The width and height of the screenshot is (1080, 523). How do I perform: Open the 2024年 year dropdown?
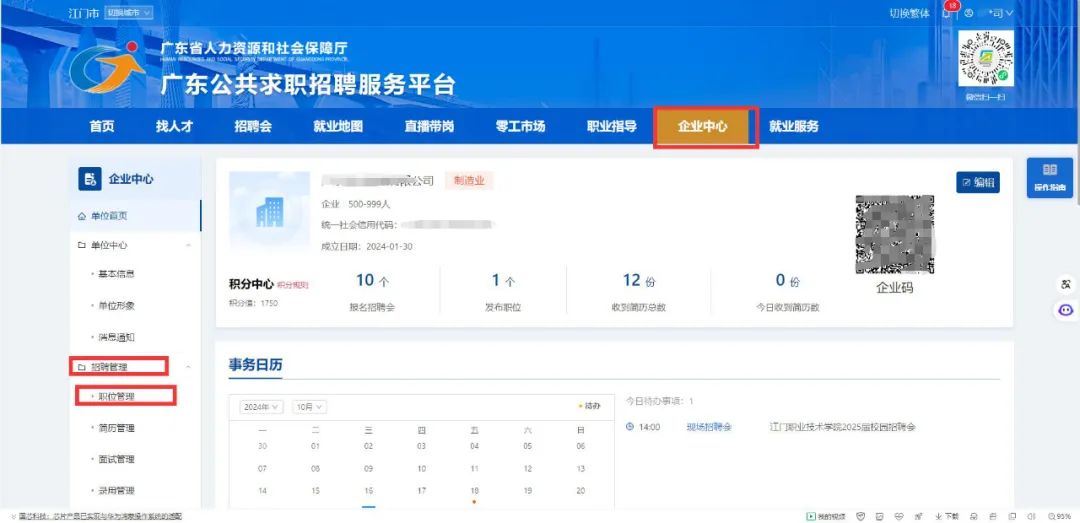point(262,407)
